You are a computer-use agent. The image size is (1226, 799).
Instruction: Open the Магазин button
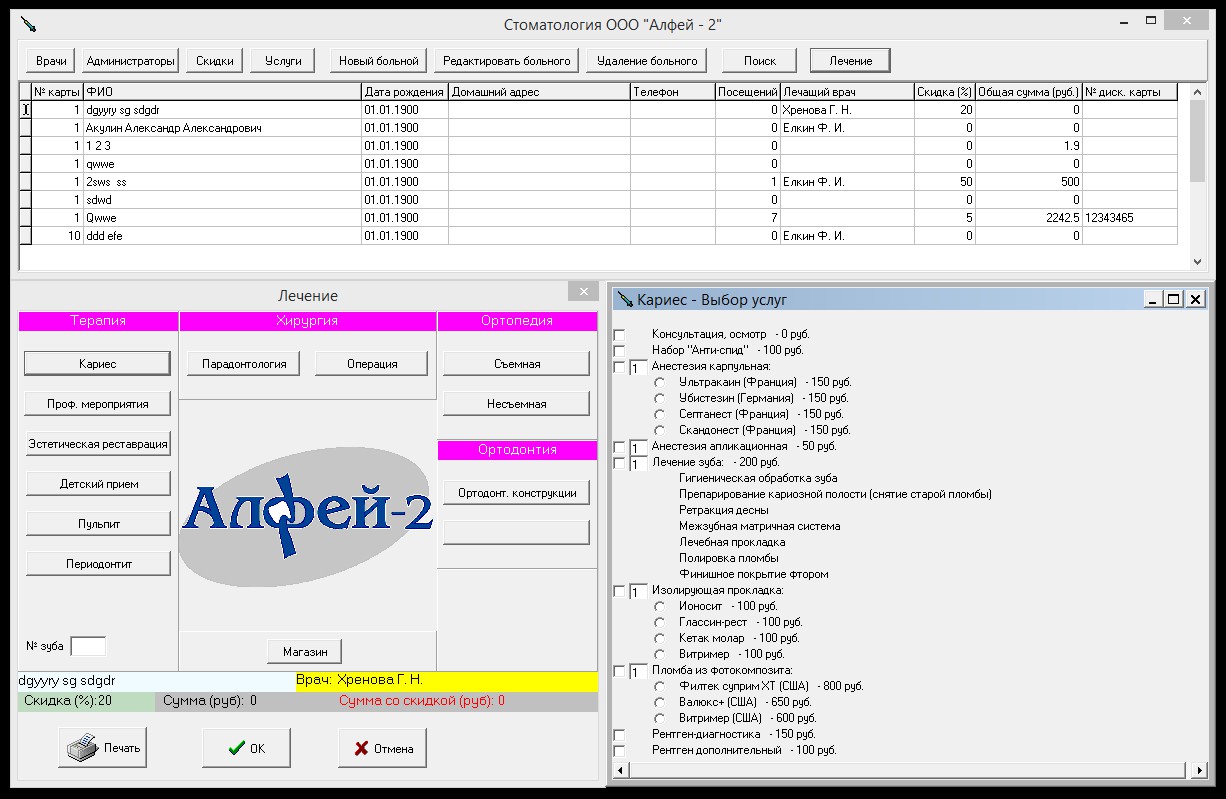coord(305,651)
